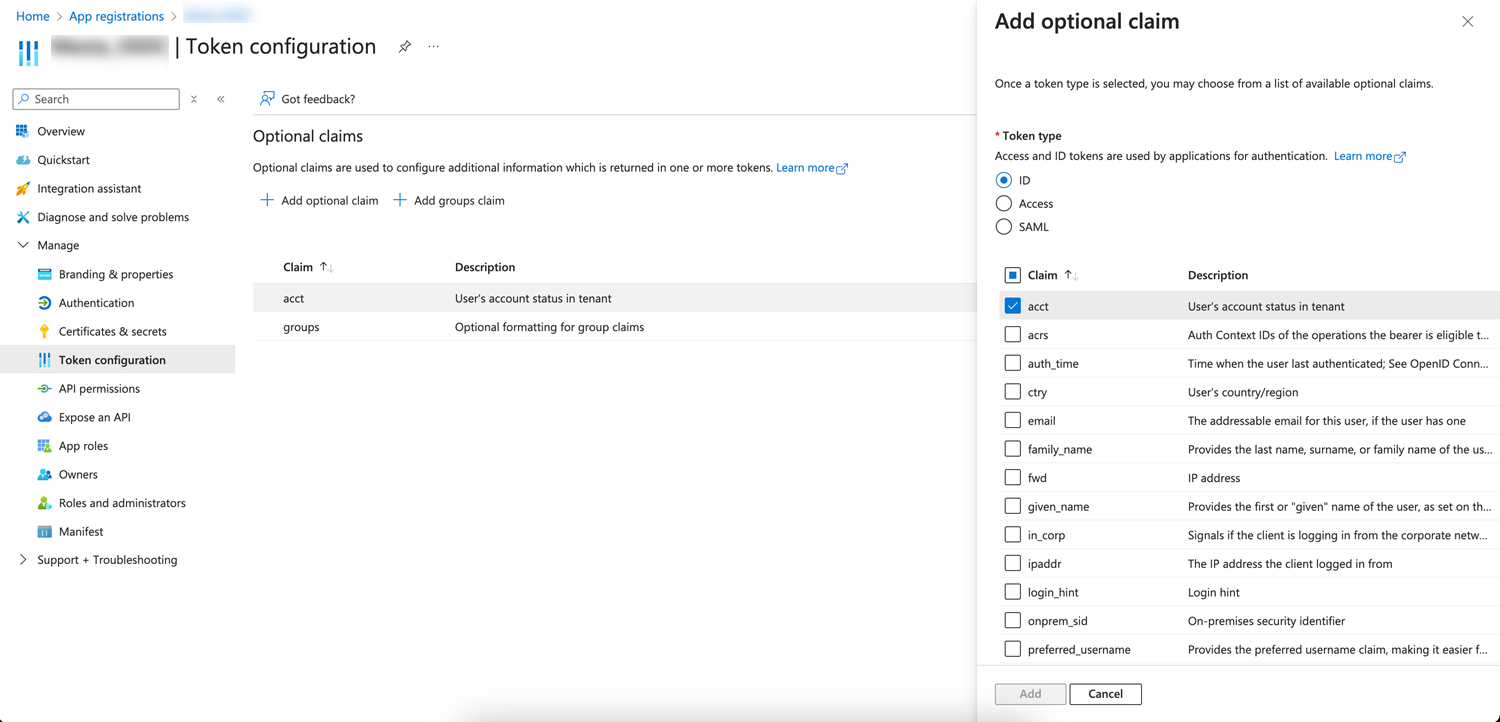Click the plus icon for Add groups claim
The image size is (1500, 722).
pos(400,200)
